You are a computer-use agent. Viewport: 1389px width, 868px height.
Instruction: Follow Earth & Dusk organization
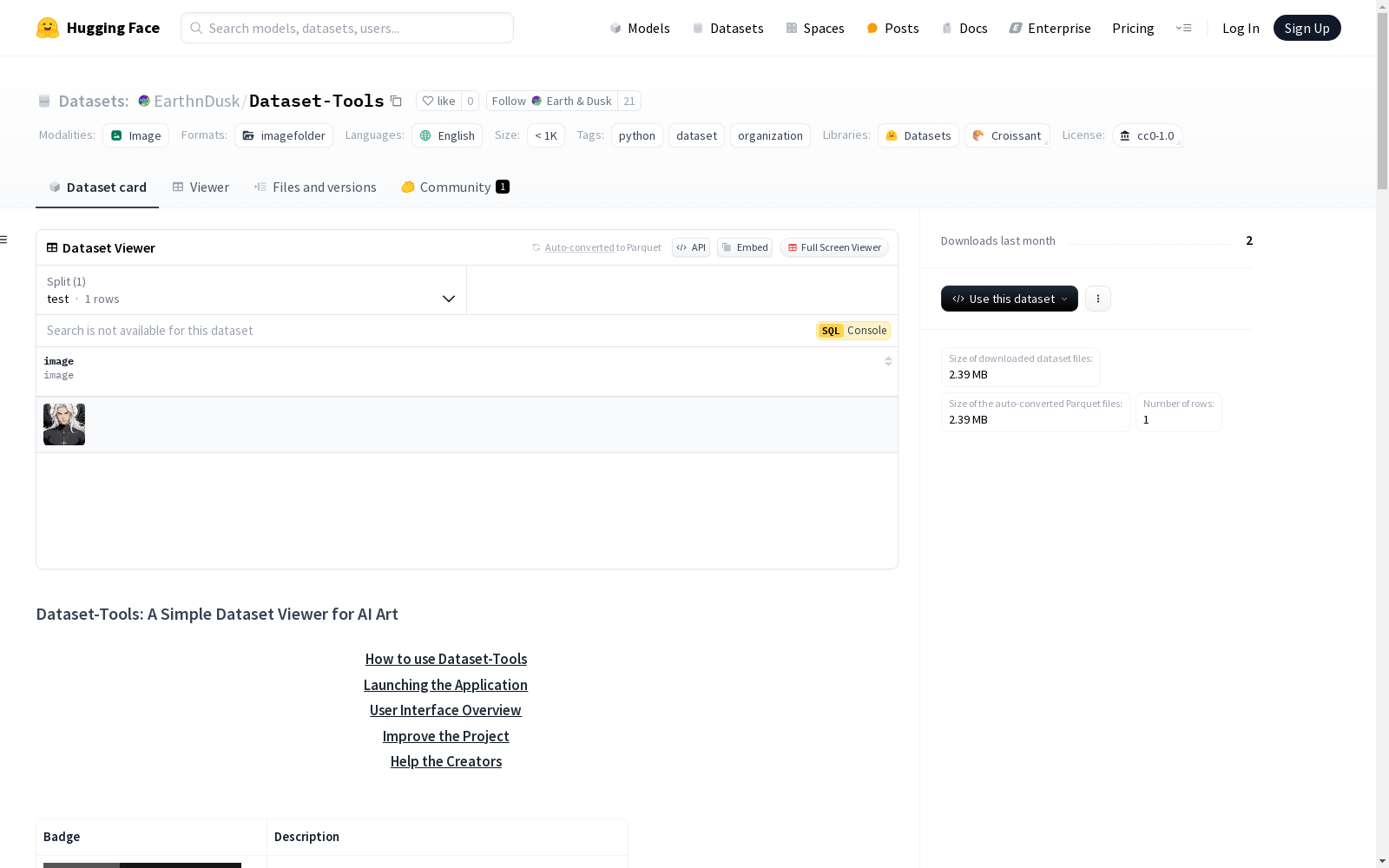pos(552,101)
